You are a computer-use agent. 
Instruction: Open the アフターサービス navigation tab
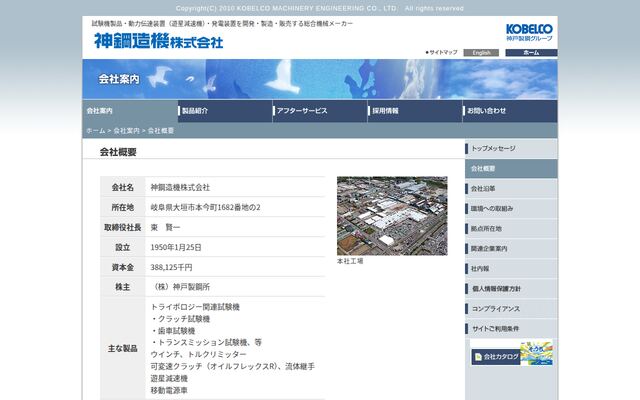[320, 111]
